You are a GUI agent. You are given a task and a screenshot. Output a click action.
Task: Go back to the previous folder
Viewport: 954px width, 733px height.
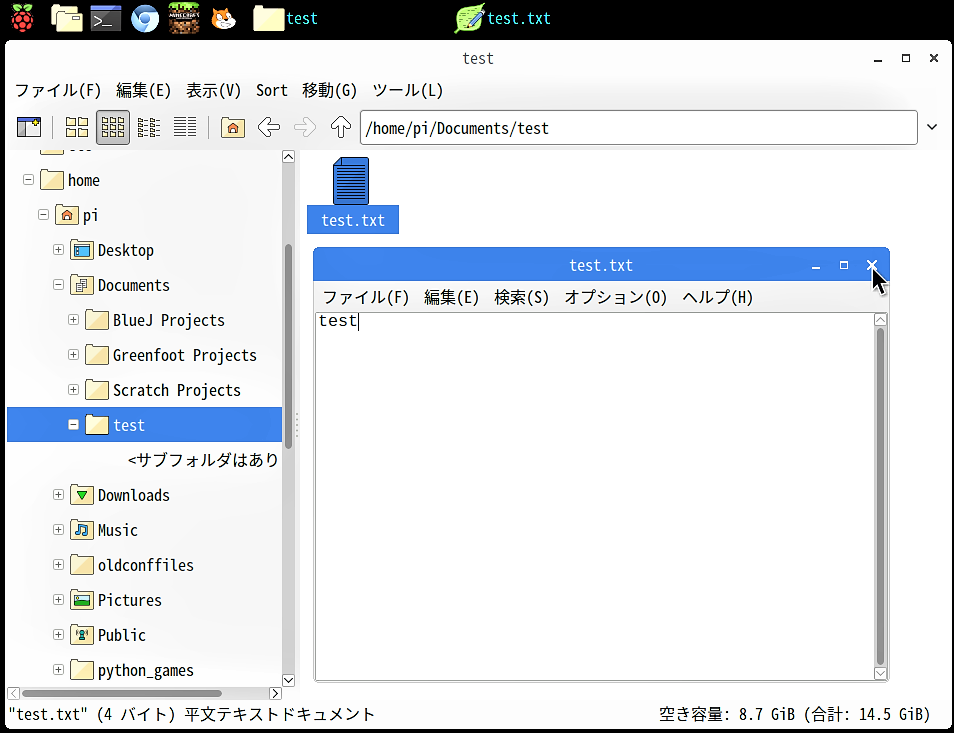click(x=268, y=127)
